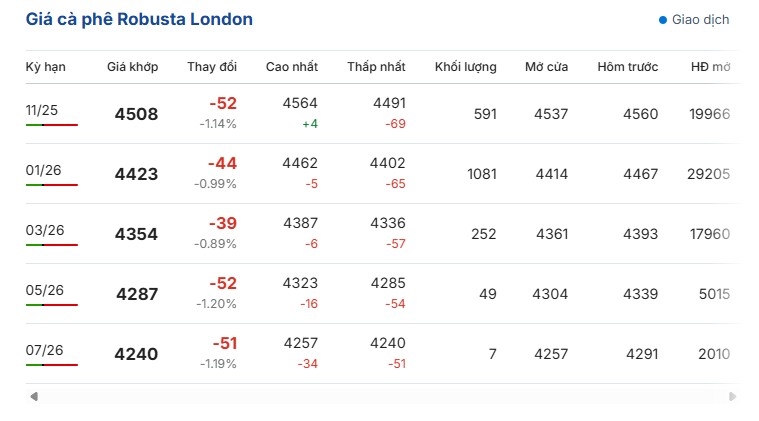
Task: Open the 03/26 contract row
Action: (x=44, y=230)
